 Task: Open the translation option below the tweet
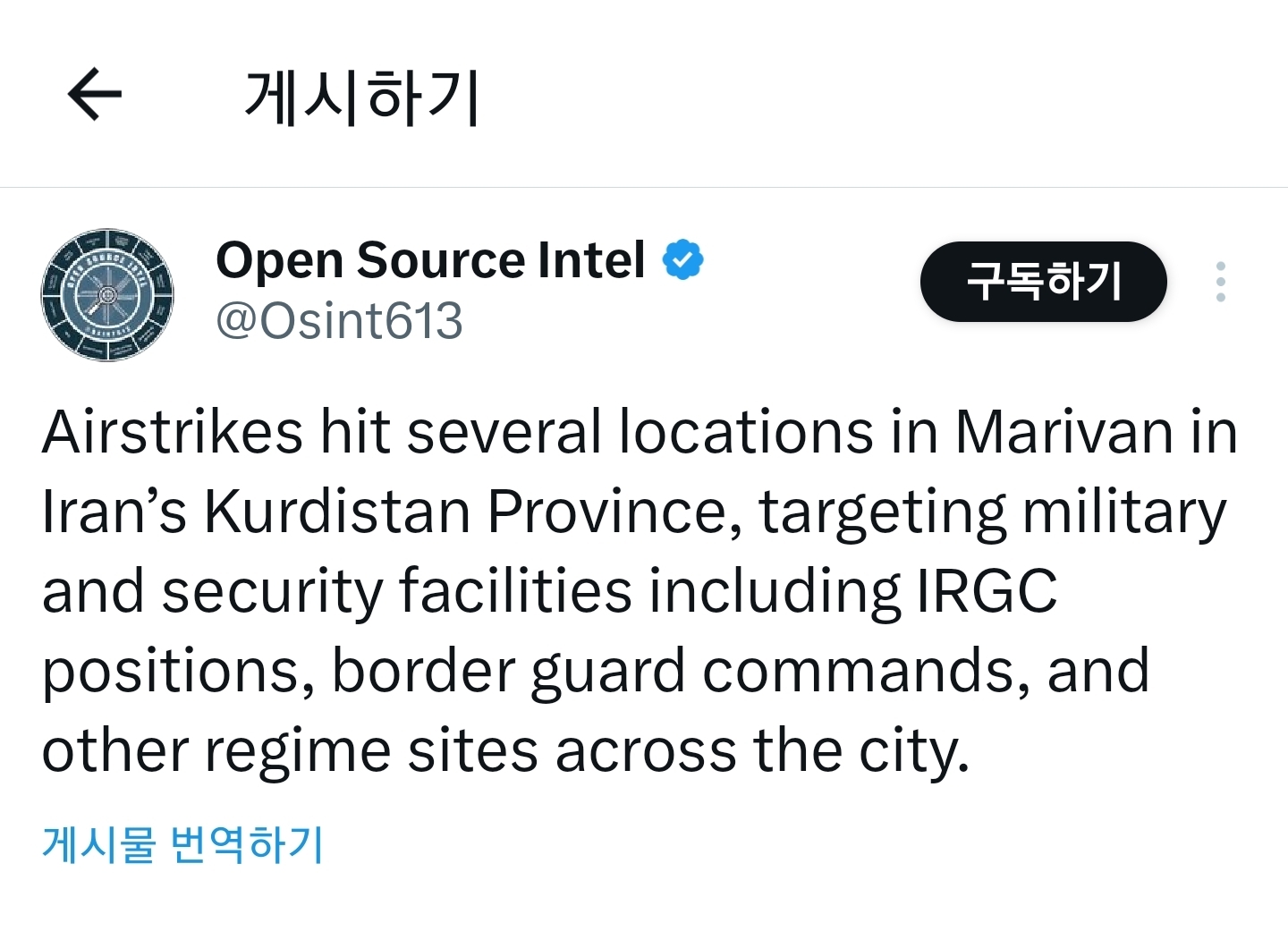pyautogui.click(x=183, y=842)
